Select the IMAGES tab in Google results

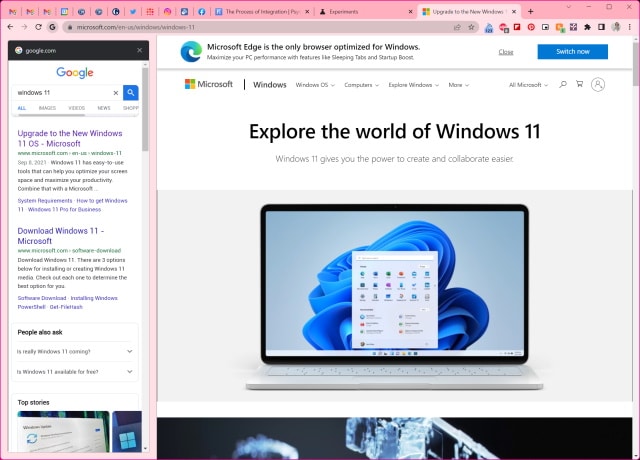pyautogui.click(x=47, y=107)
